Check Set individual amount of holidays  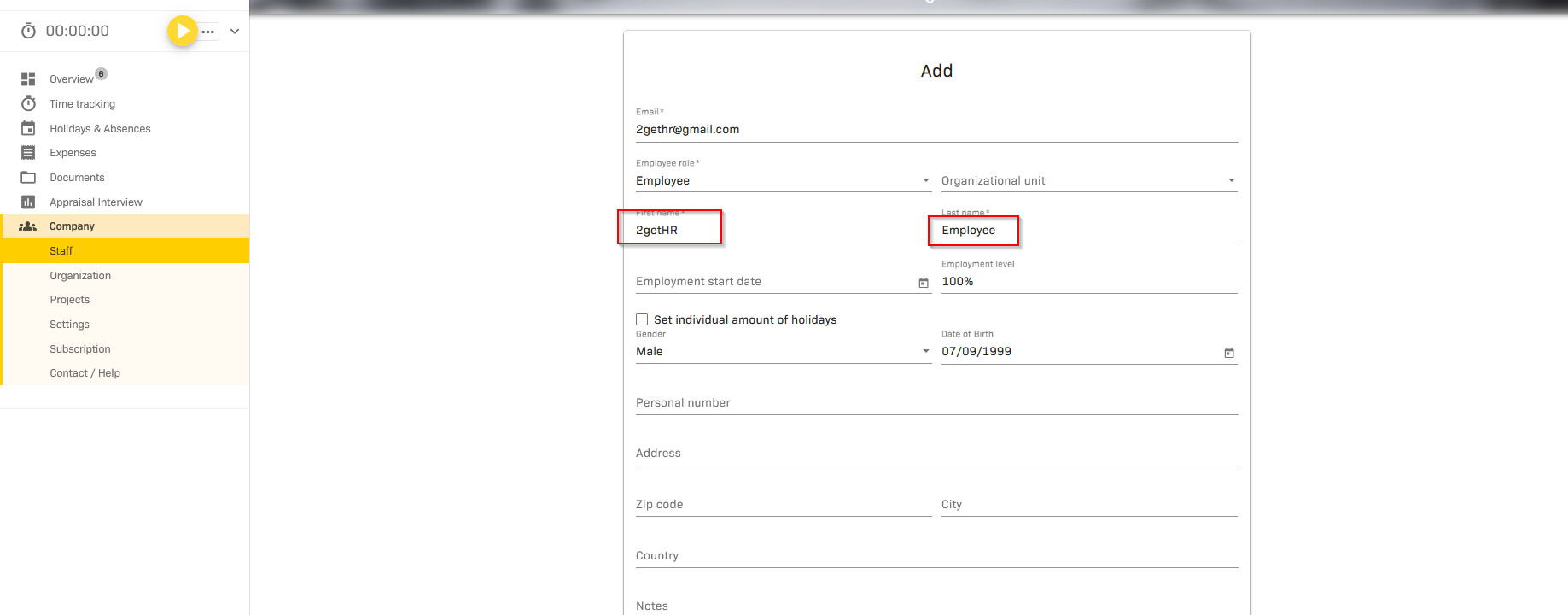click(x=642, y=319)
